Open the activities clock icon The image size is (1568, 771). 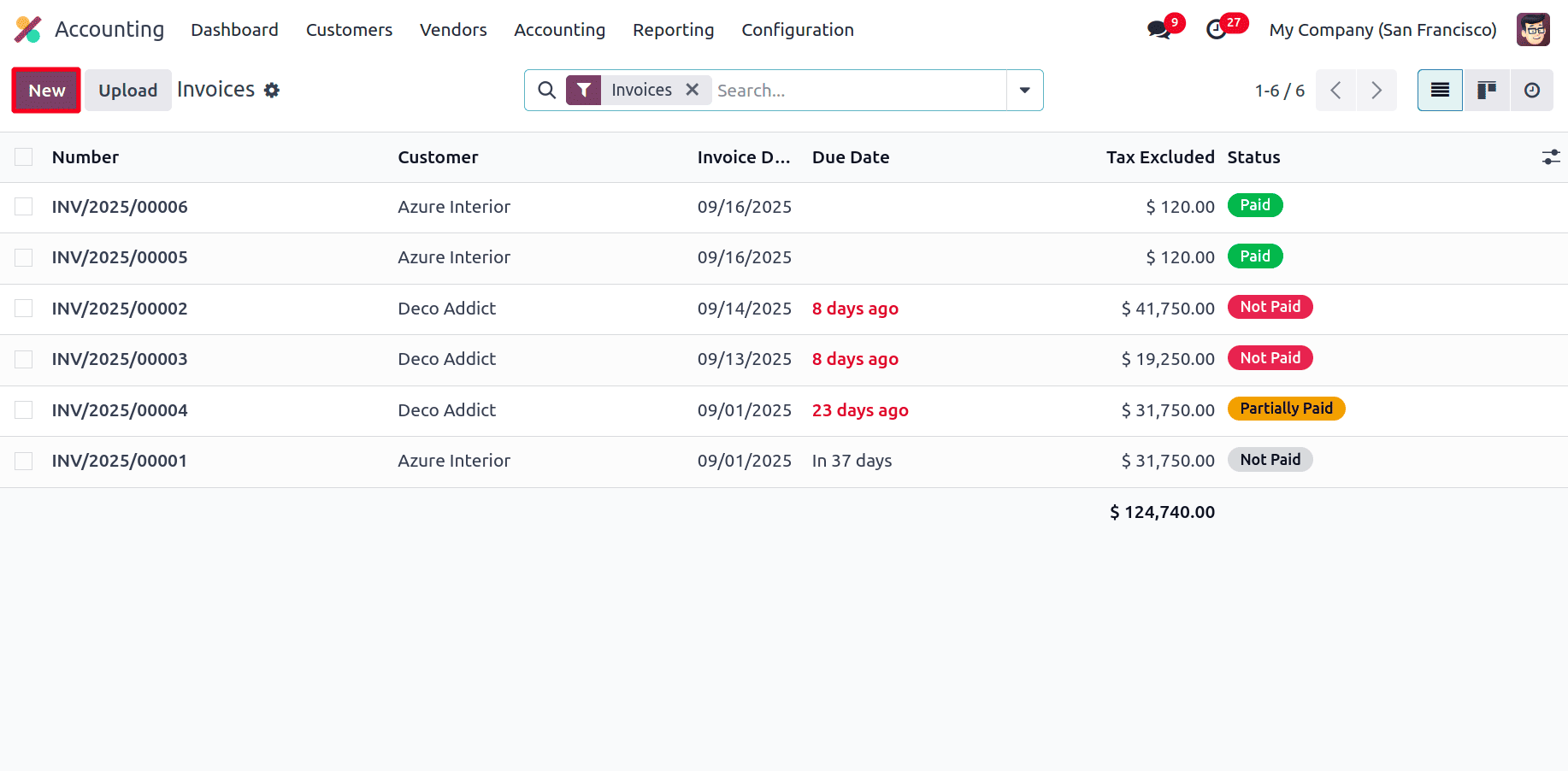click(x=1216, y=30)
